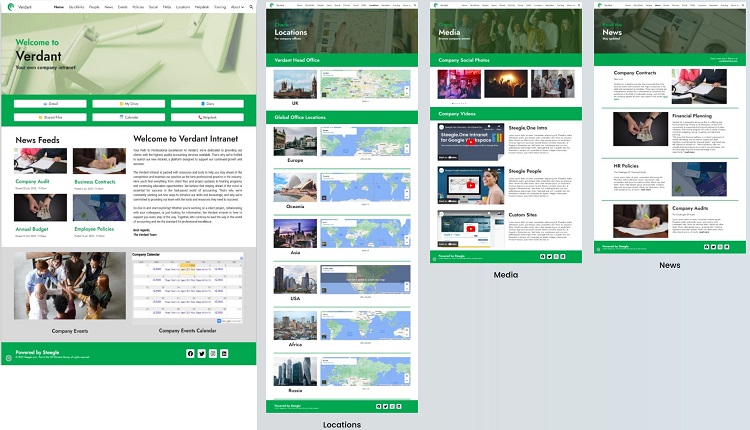The width and height of the screenshot is (750, 430).
Task: Click the My Drive quick link button
Action: pos(129,104)
